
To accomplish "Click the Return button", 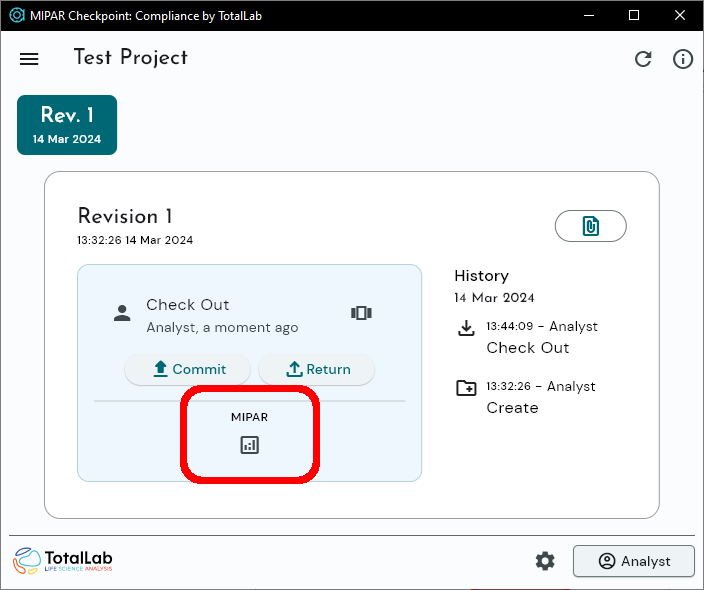I will [317, 369].
